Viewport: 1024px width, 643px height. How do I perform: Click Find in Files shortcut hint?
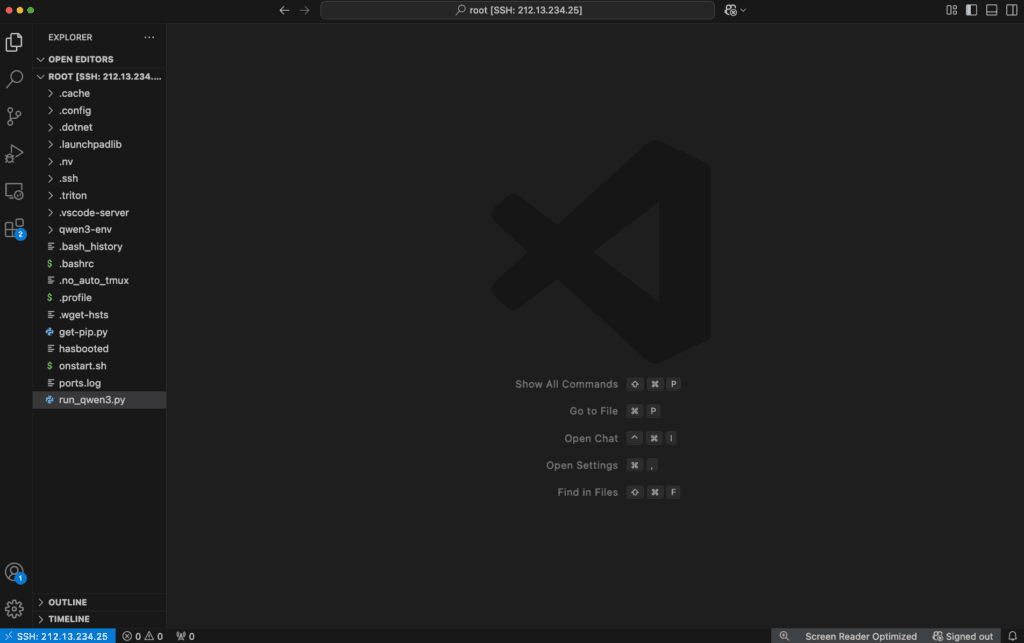[x=618, y=492]
